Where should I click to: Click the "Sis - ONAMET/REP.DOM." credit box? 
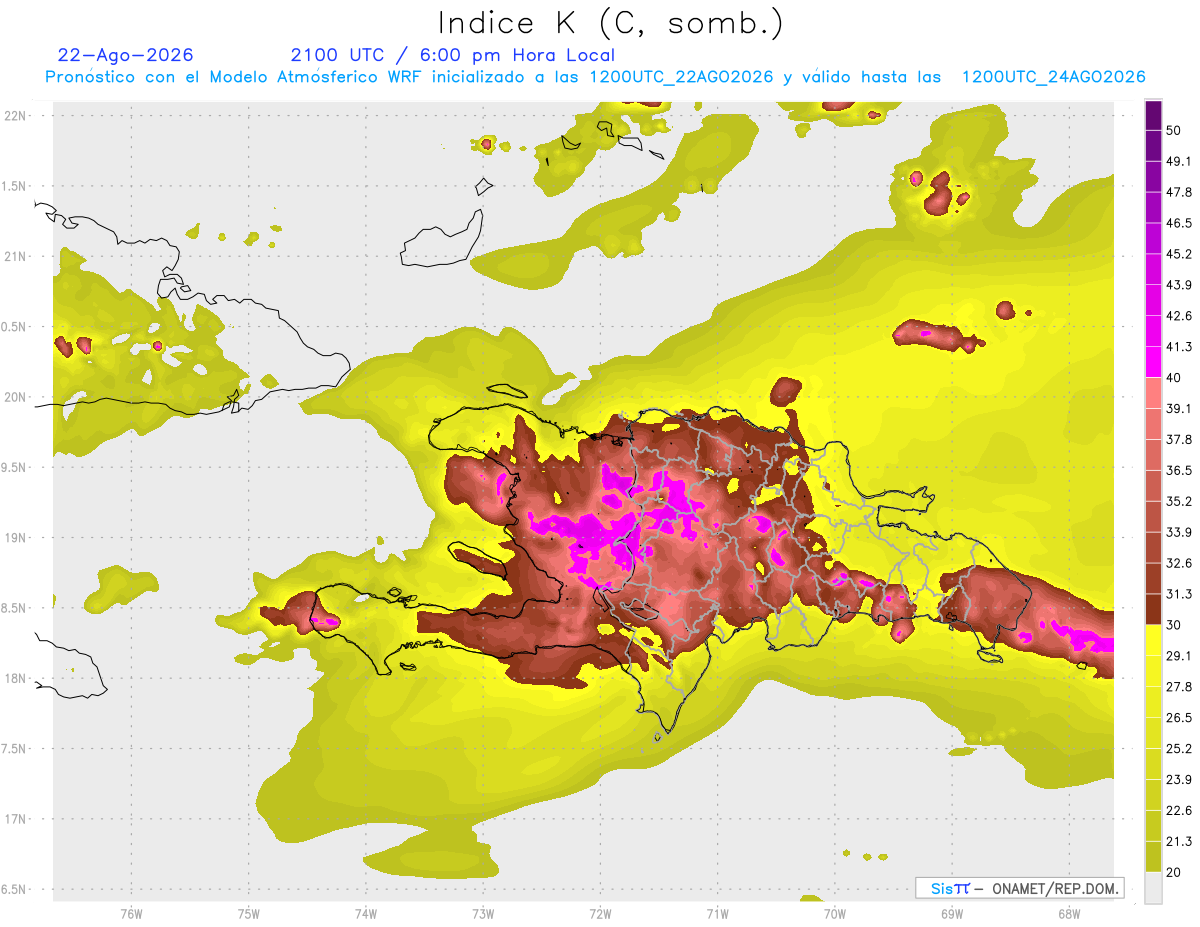pos(1020,888)
